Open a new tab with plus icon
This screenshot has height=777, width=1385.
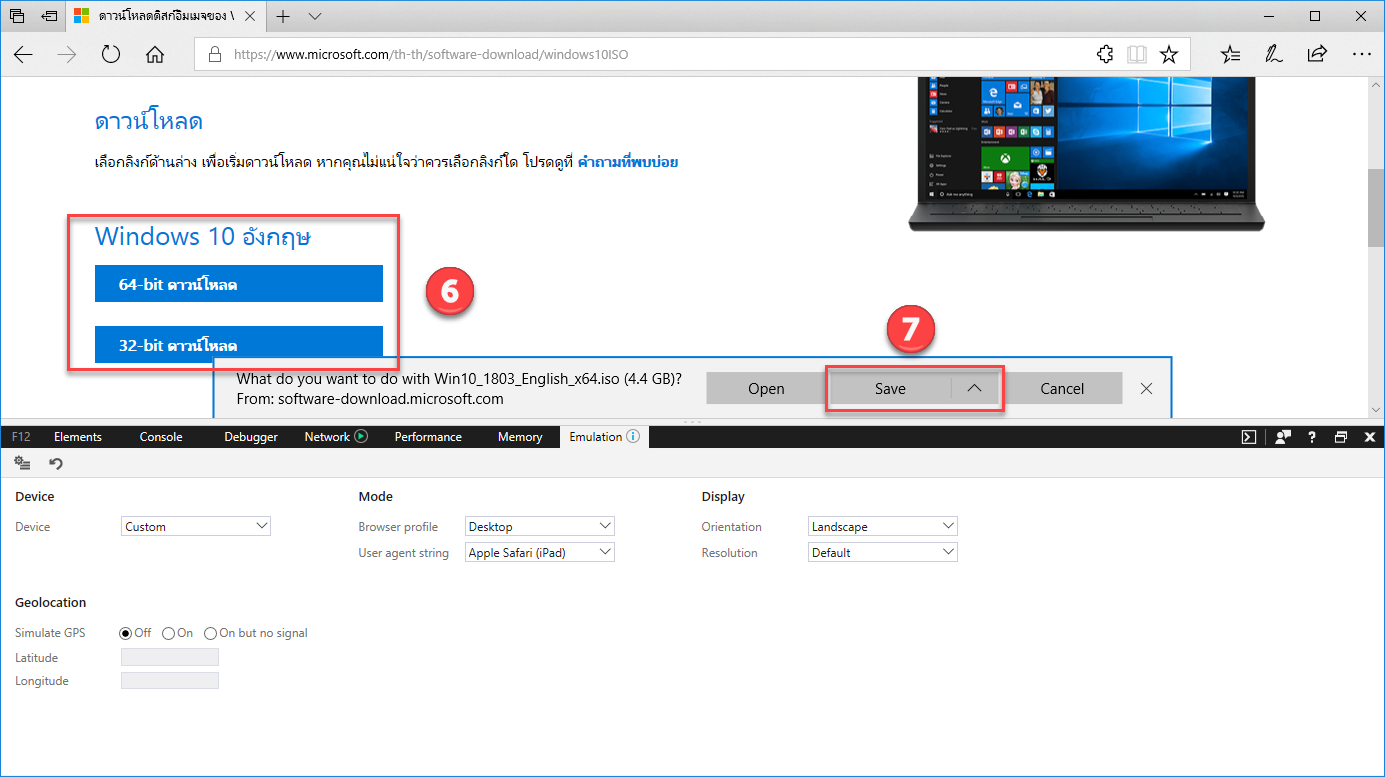coord(284,16)
